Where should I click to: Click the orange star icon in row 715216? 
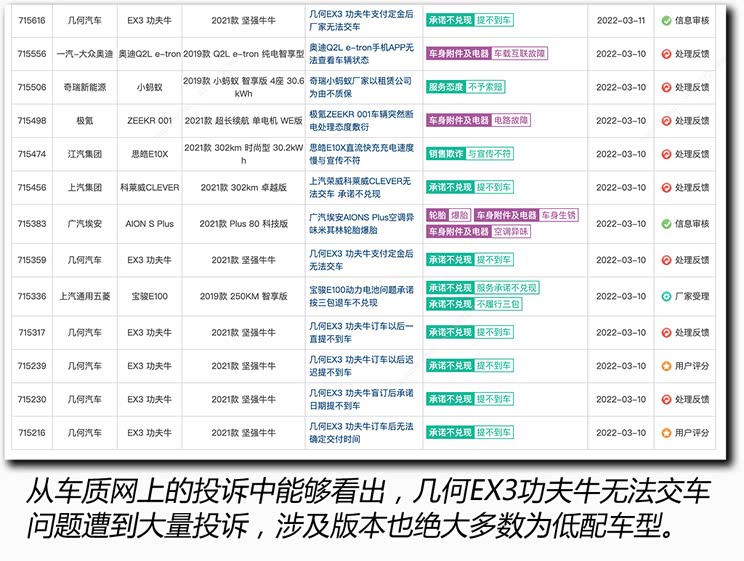(x=666, y=433)
